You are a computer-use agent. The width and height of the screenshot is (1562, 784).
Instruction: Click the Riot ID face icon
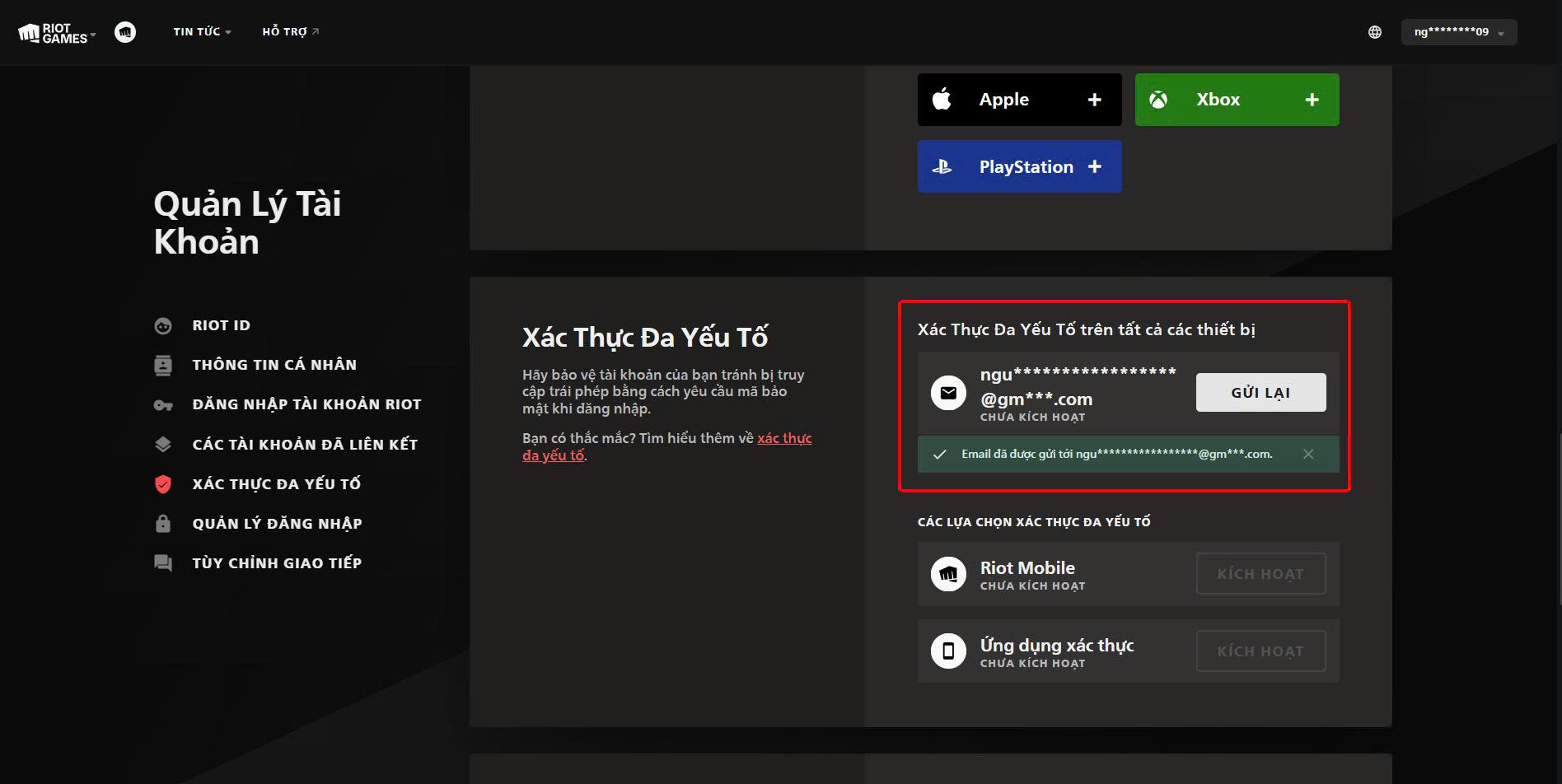point(163,326)
